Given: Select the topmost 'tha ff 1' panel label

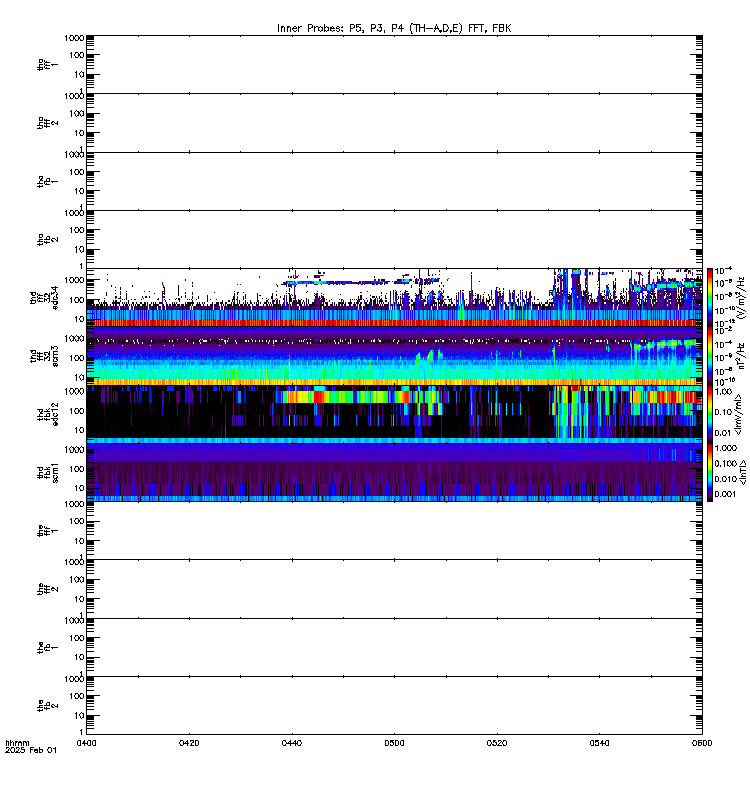Looking at the screenshot, I should 48,64.
